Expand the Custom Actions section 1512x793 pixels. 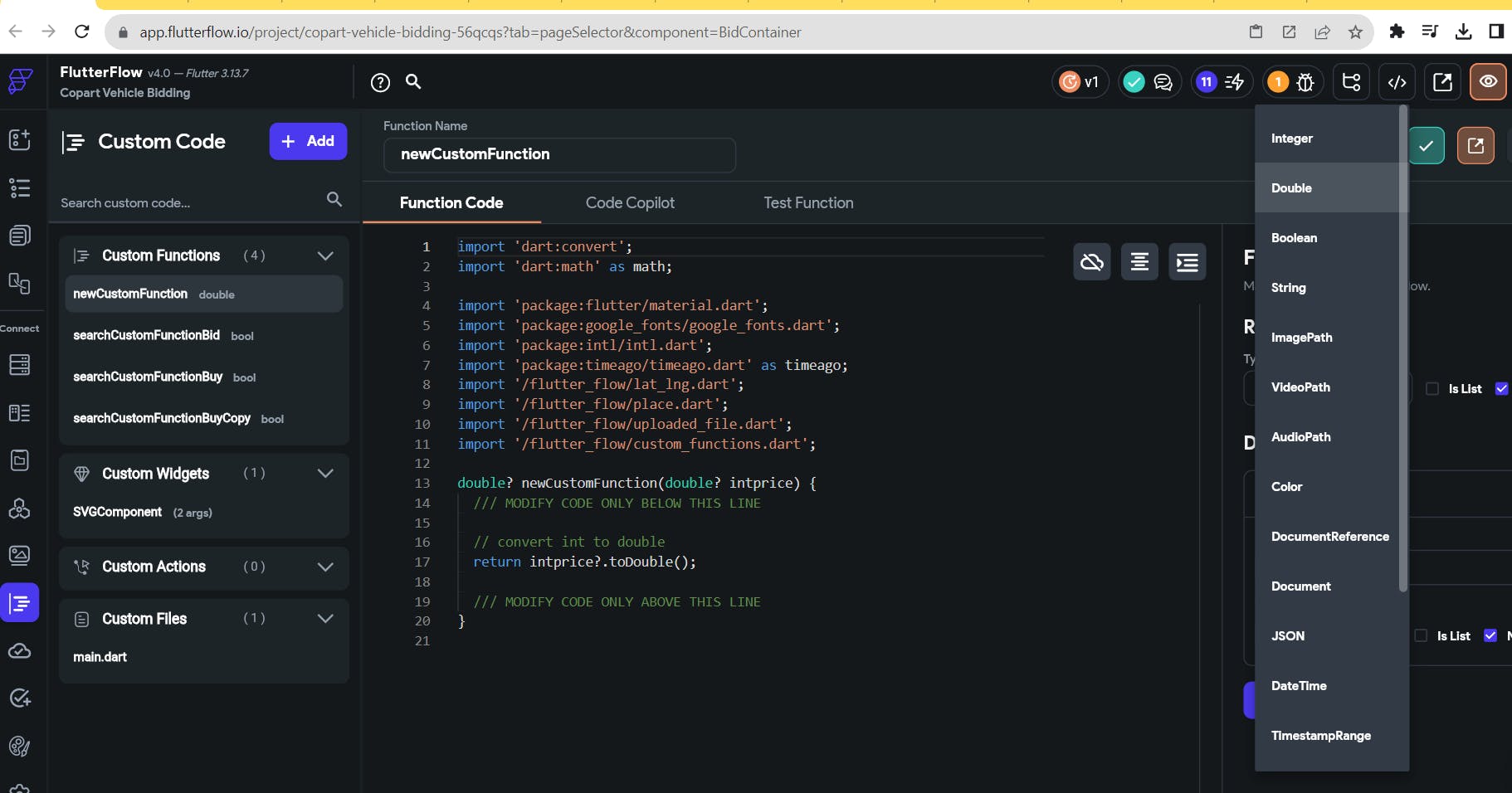(325, 567)
